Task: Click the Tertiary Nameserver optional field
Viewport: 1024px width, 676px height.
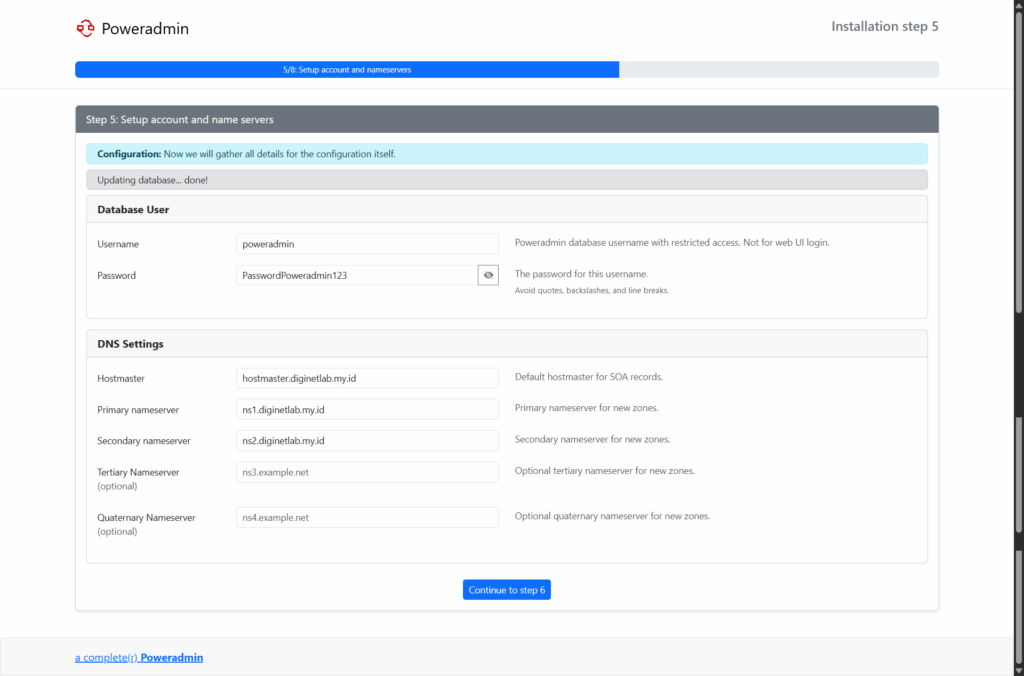Action: point(367,472)
